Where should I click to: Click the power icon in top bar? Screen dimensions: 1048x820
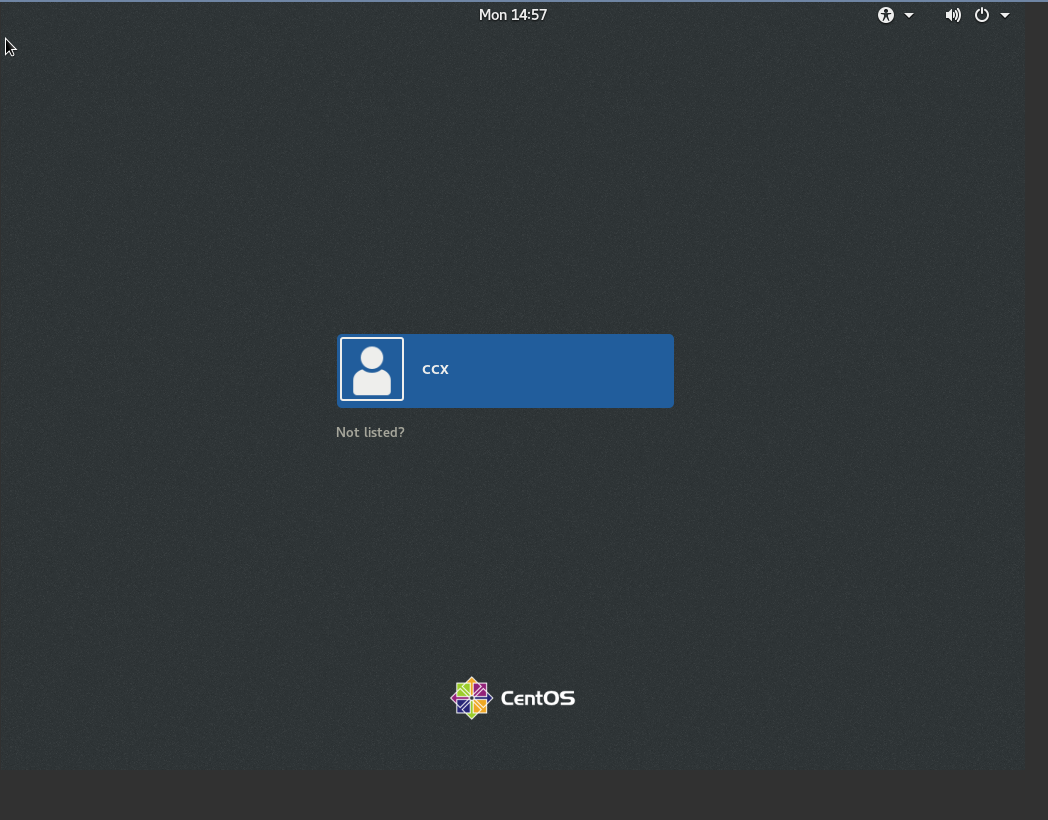[x=982, y=15]
